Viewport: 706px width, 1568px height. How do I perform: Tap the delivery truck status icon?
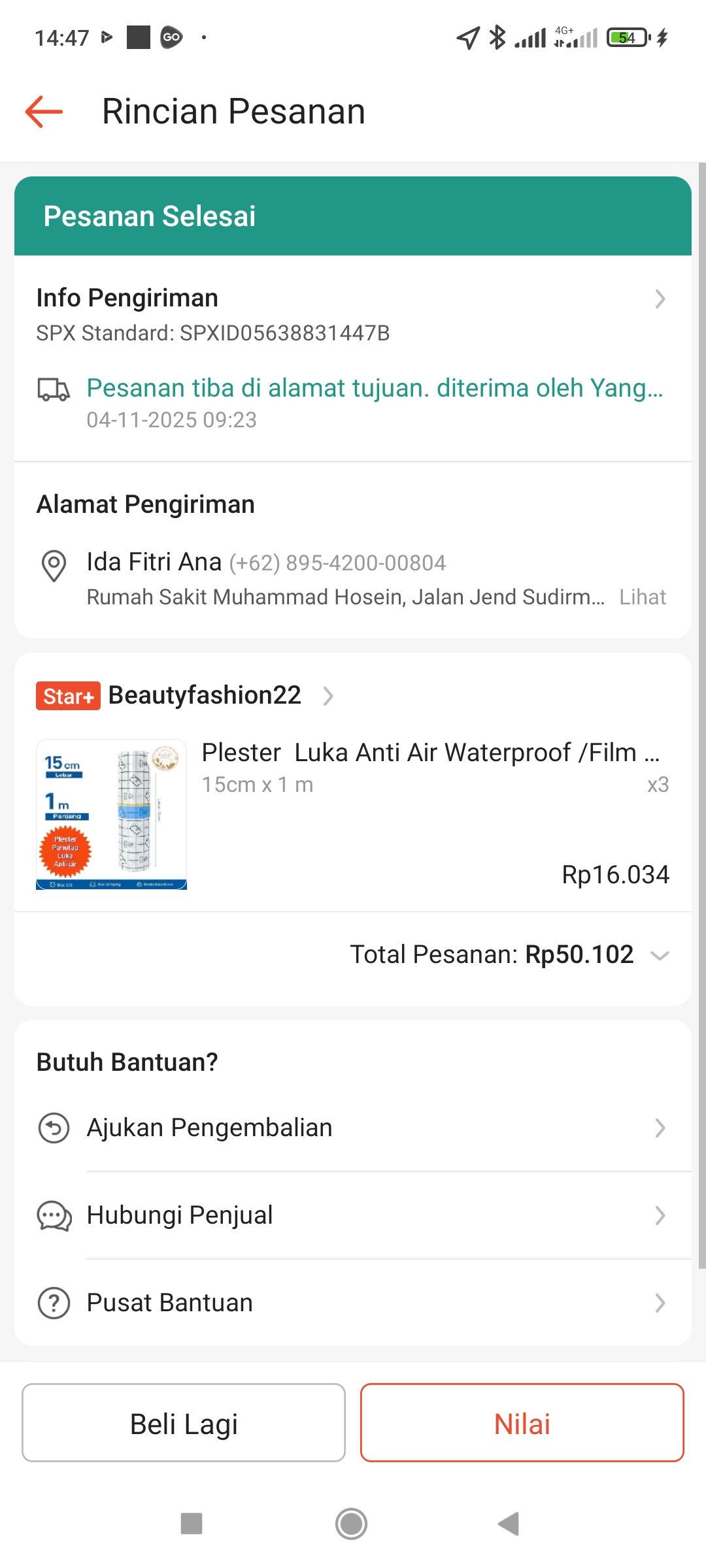[53, 389]
